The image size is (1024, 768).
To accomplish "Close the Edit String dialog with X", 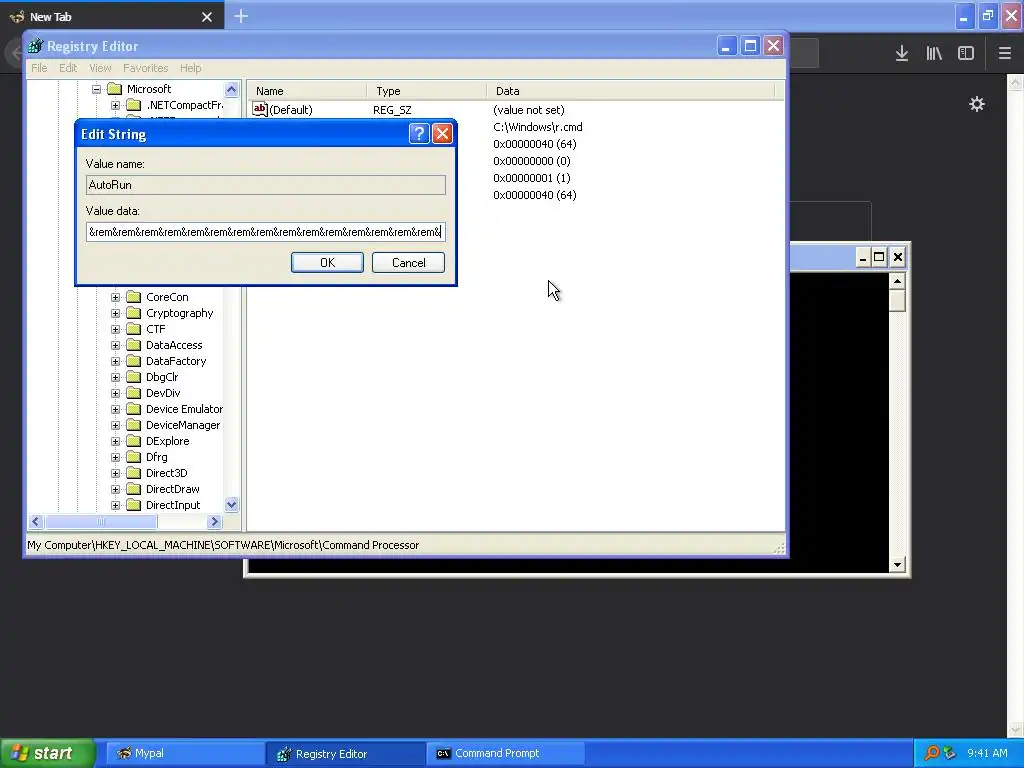I will pos(442,134).
